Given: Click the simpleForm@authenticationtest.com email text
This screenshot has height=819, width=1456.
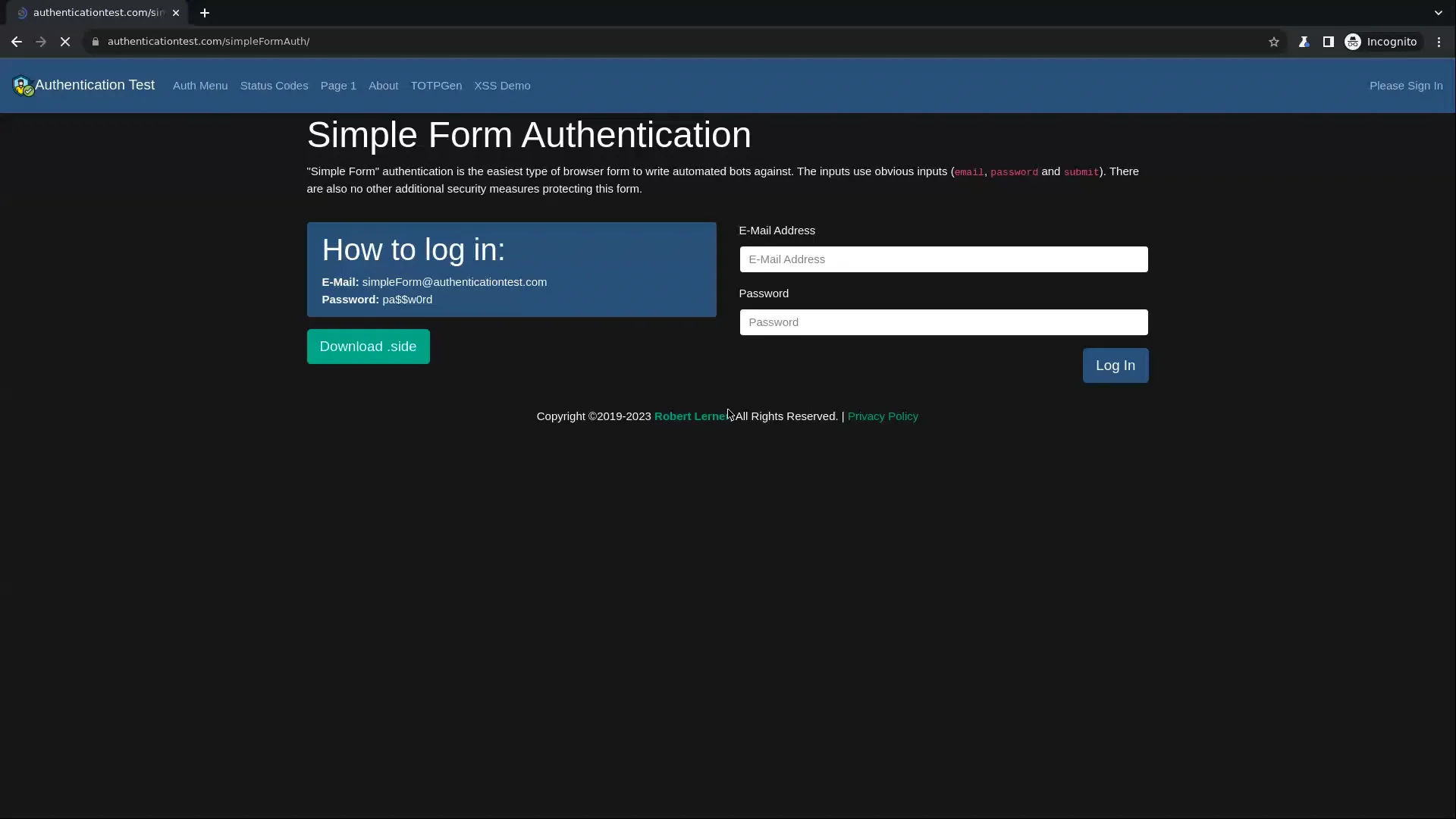Looking at the screenshot, I should click(454, 282).
